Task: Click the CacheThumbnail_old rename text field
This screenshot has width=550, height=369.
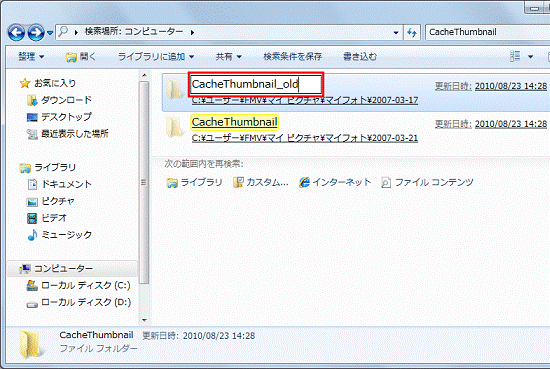Action: pos(256,85)
